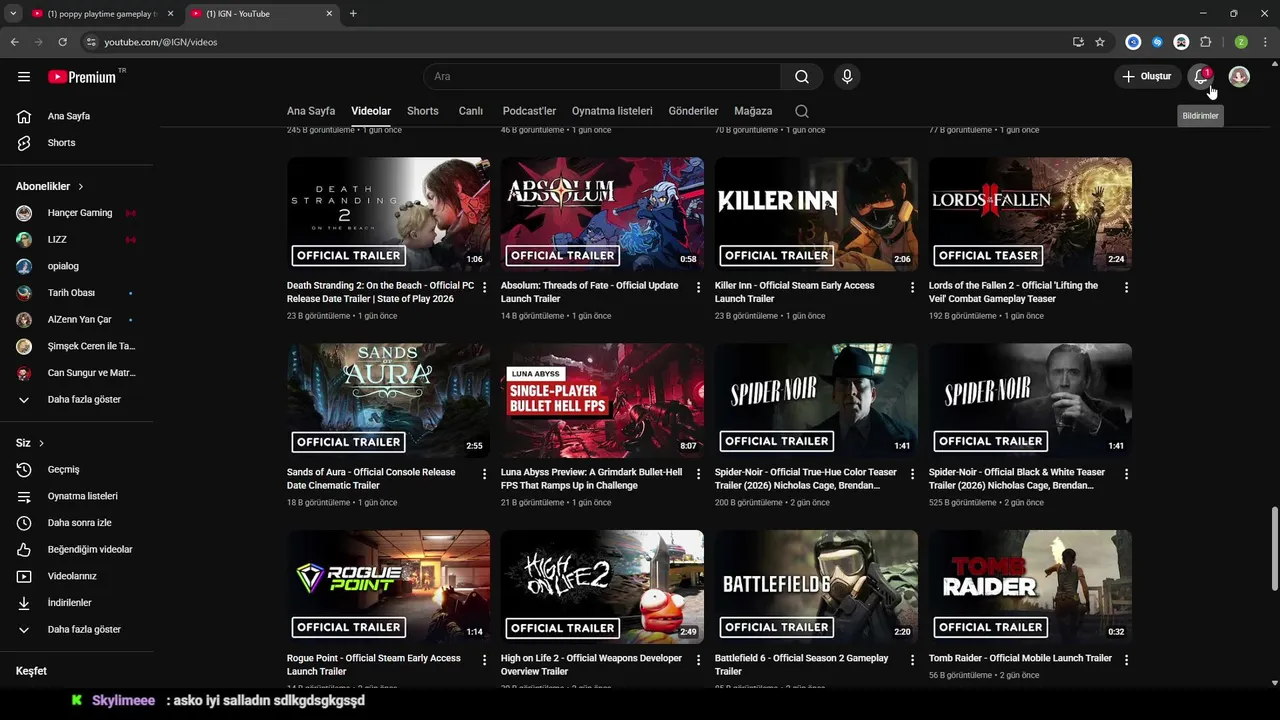Select the Videolar channel tab

click(371, 111)
